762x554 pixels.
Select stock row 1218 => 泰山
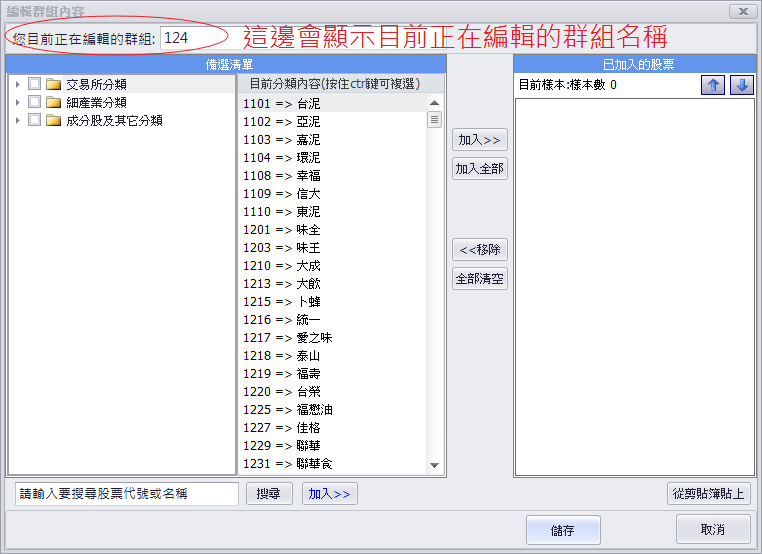333,355
